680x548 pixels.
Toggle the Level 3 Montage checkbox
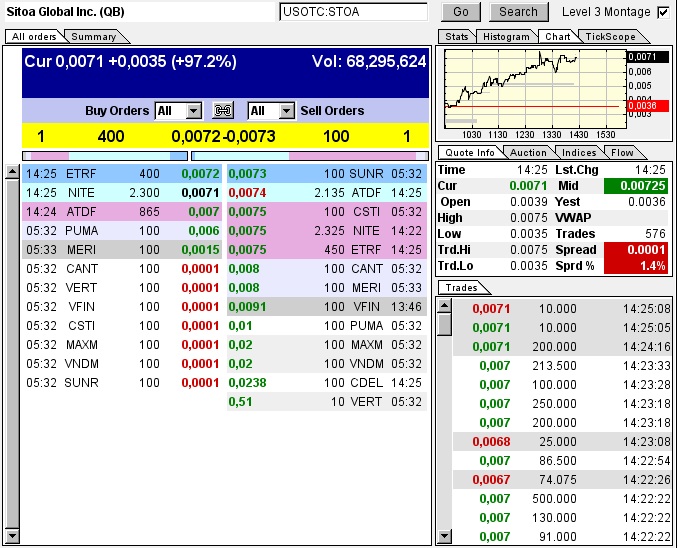pyautogui.click(x=662, y=12)
